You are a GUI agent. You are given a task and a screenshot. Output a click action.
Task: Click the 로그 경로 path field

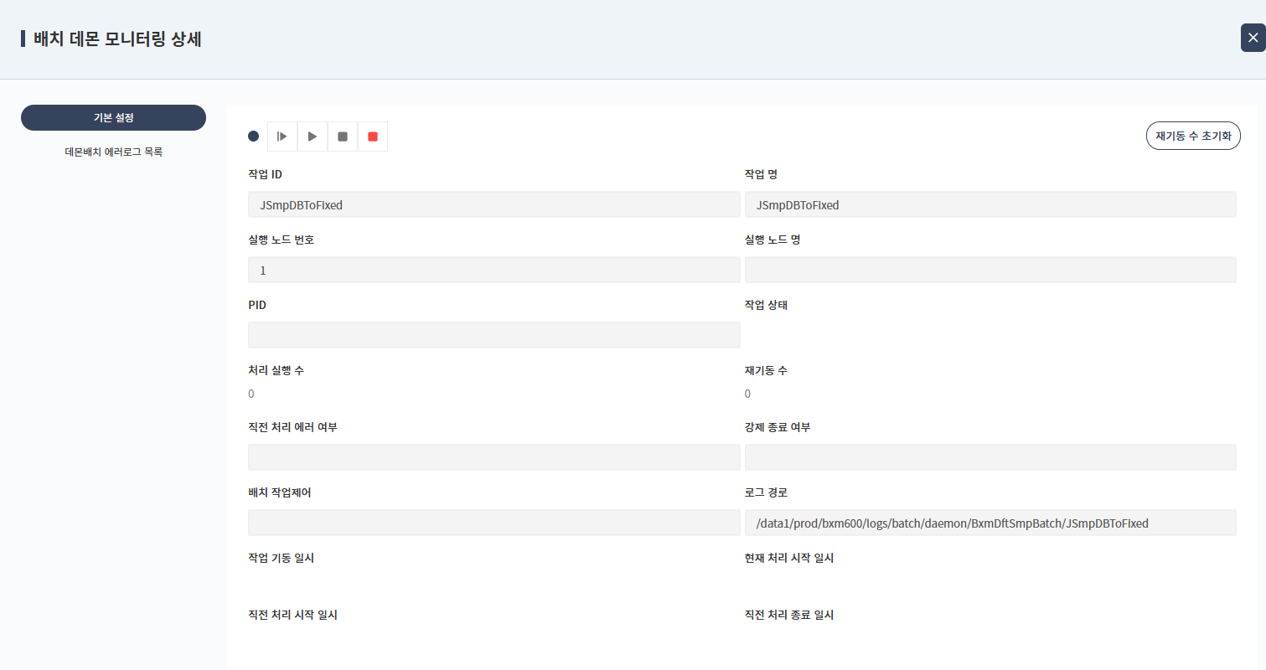coord(990,523)
